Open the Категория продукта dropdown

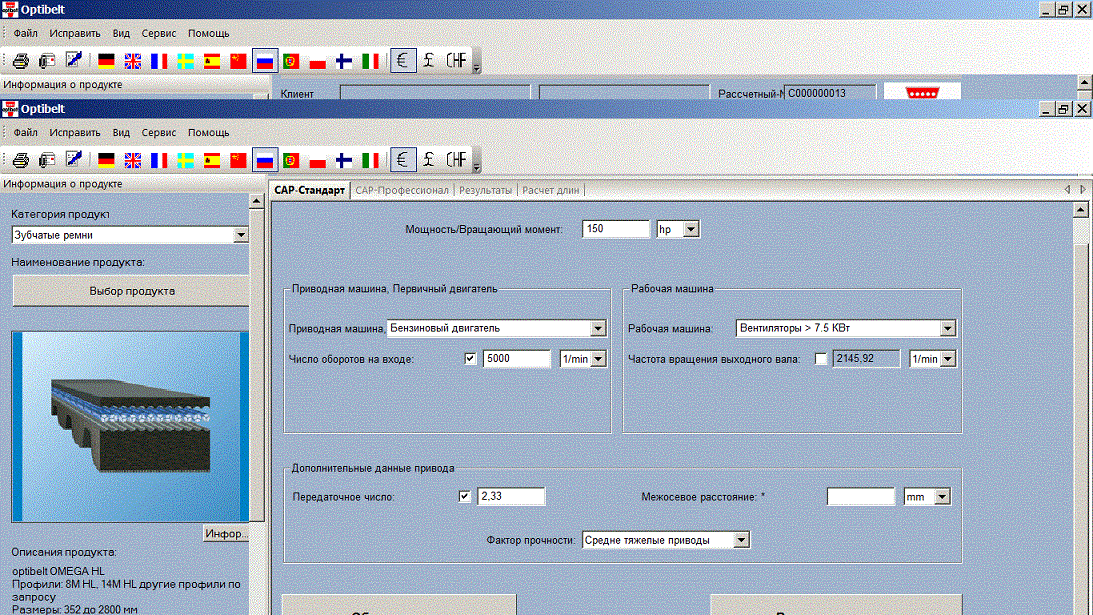click(240, 235)
